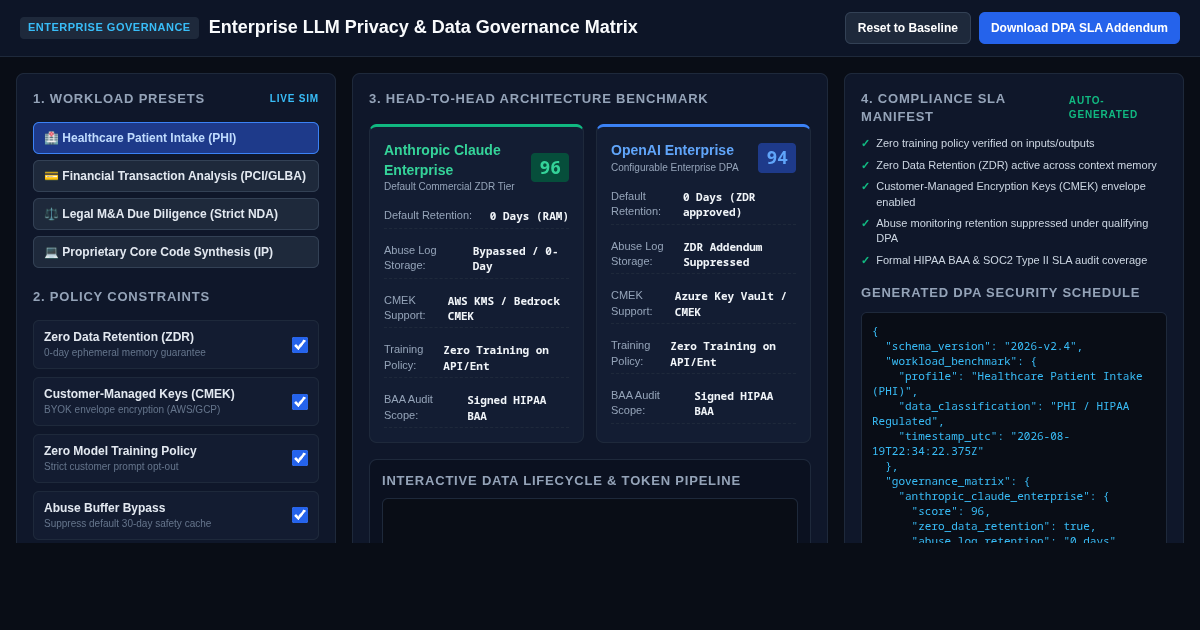Viewport: 1200px width, 630px height.
Task: Click Anthropic value '0 Days (RAM)'
Action: [529, 216]
